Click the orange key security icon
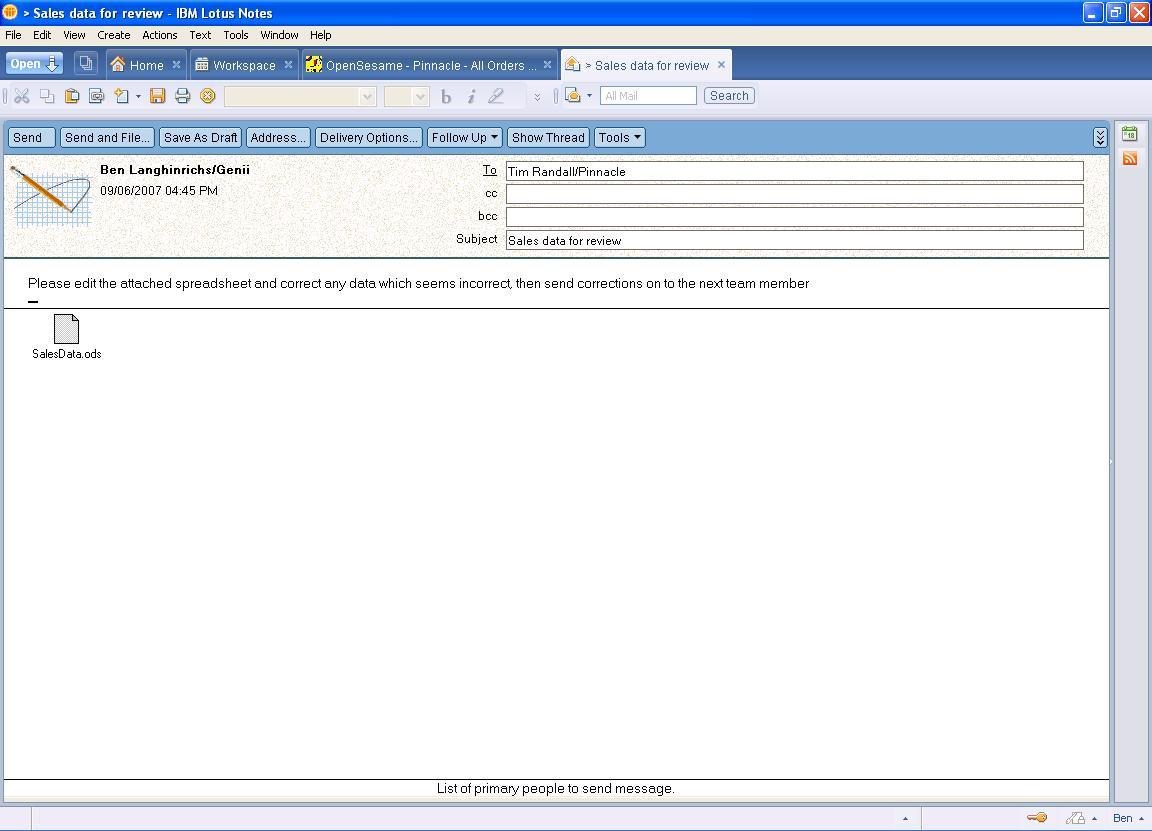This screenshot has height=831, width=1152. (x=1037, y=818)
